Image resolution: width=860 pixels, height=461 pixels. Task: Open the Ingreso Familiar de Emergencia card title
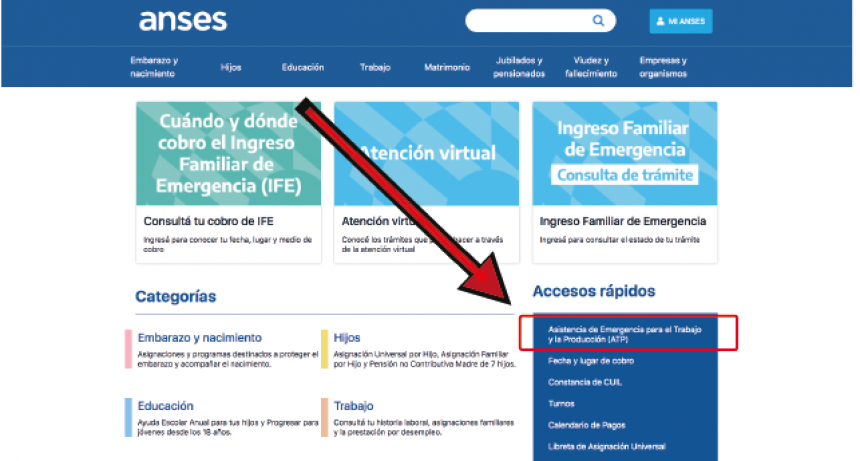tap(623, 221)
